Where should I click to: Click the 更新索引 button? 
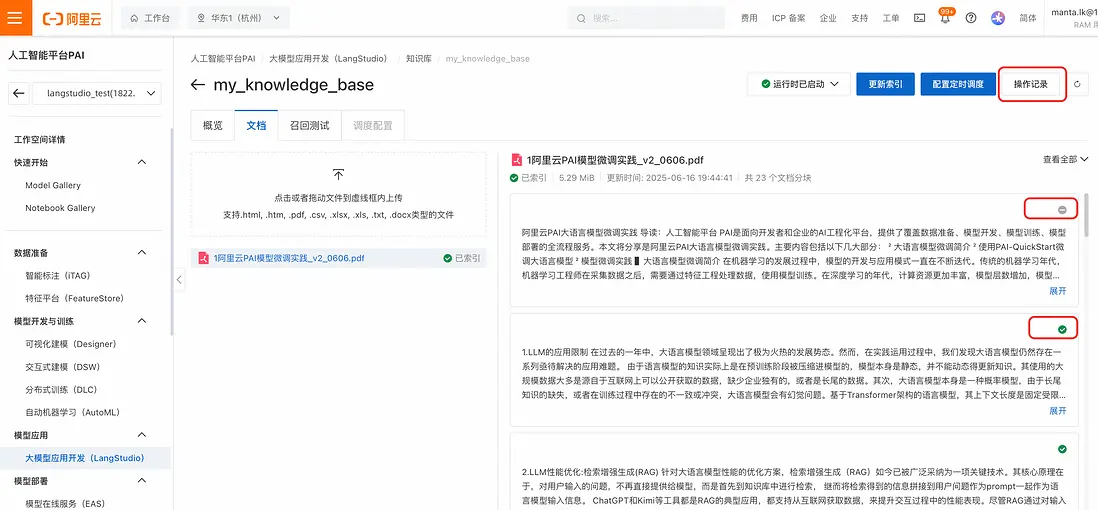click(x=885, y=85)
